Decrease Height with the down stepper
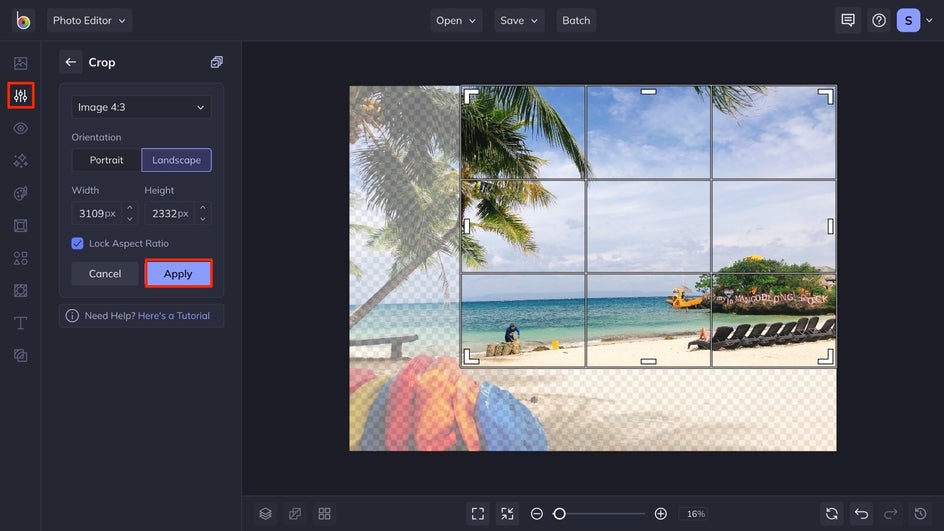Viewport: 944px width, 531px height. click(x=203, y=219)
